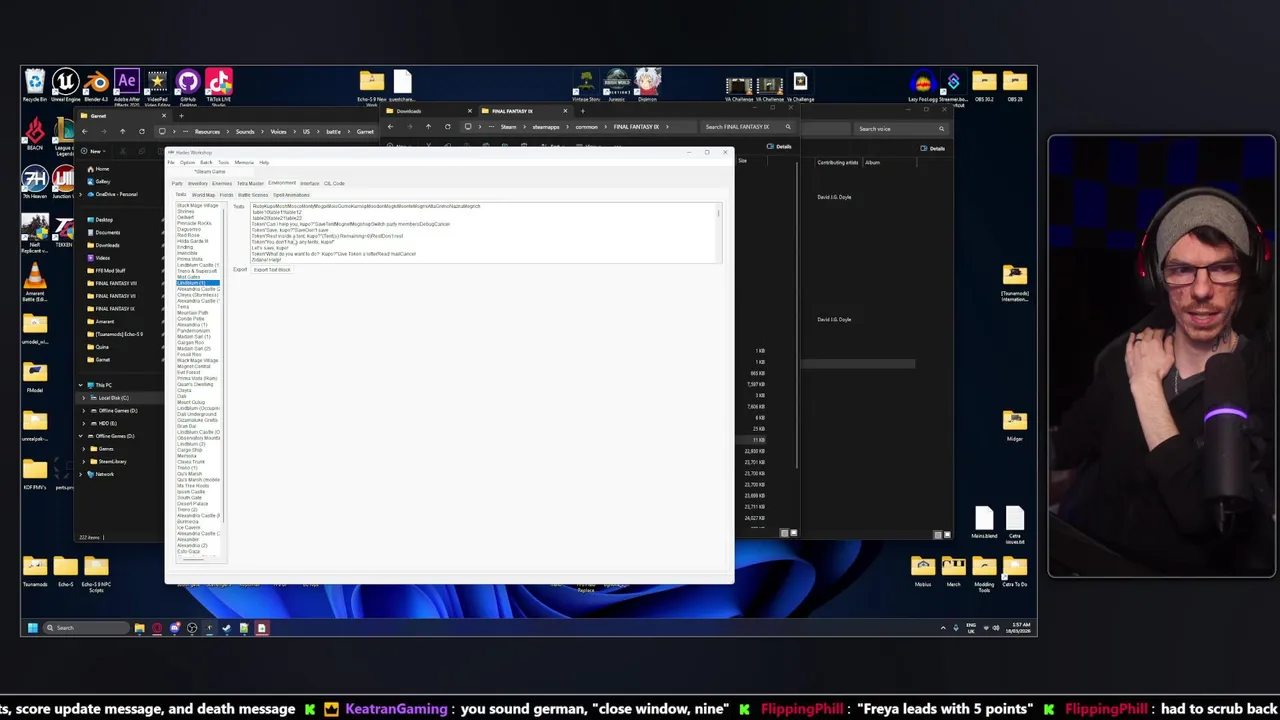Screen dimensions: 1280x720
Task: Expand the HDD (E:) drive node
Action: tap(84, 423)
